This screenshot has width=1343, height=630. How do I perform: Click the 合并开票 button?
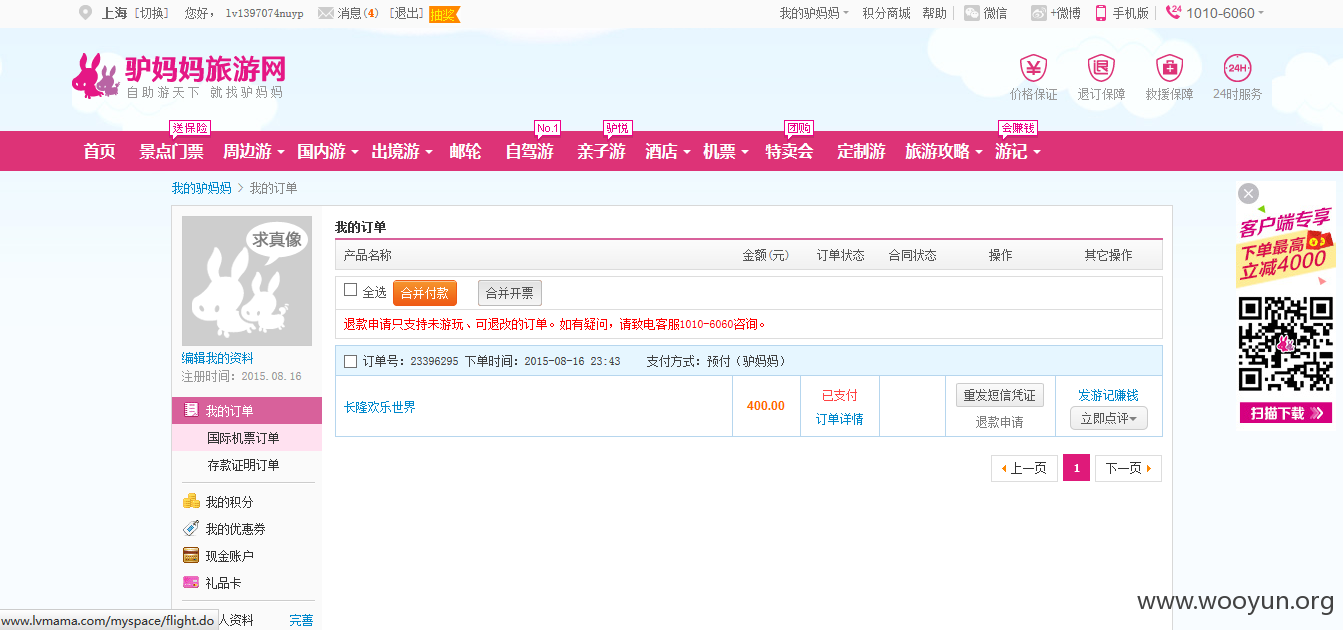[x=510, y=293]
